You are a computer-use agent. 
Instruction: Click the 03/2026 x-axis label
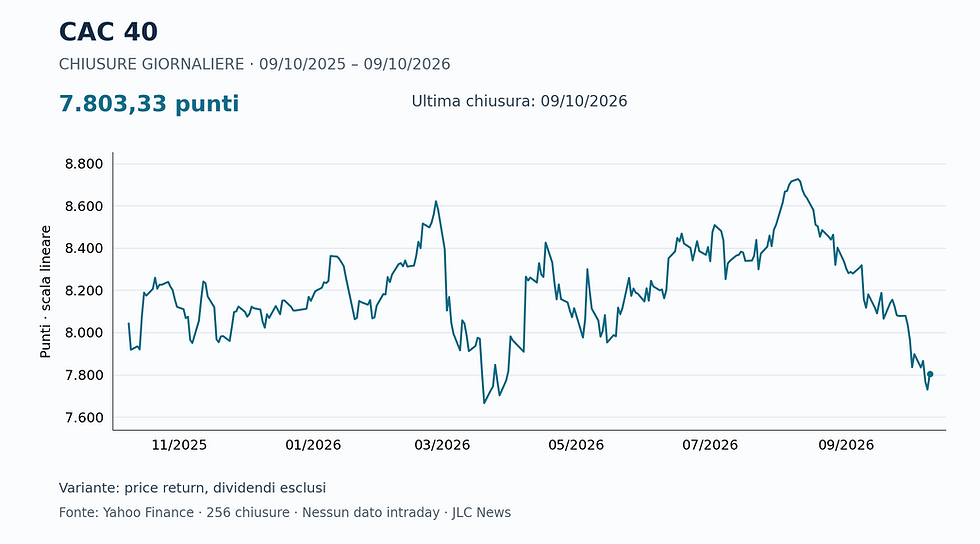pyautogui.click(x=442, y=445)
